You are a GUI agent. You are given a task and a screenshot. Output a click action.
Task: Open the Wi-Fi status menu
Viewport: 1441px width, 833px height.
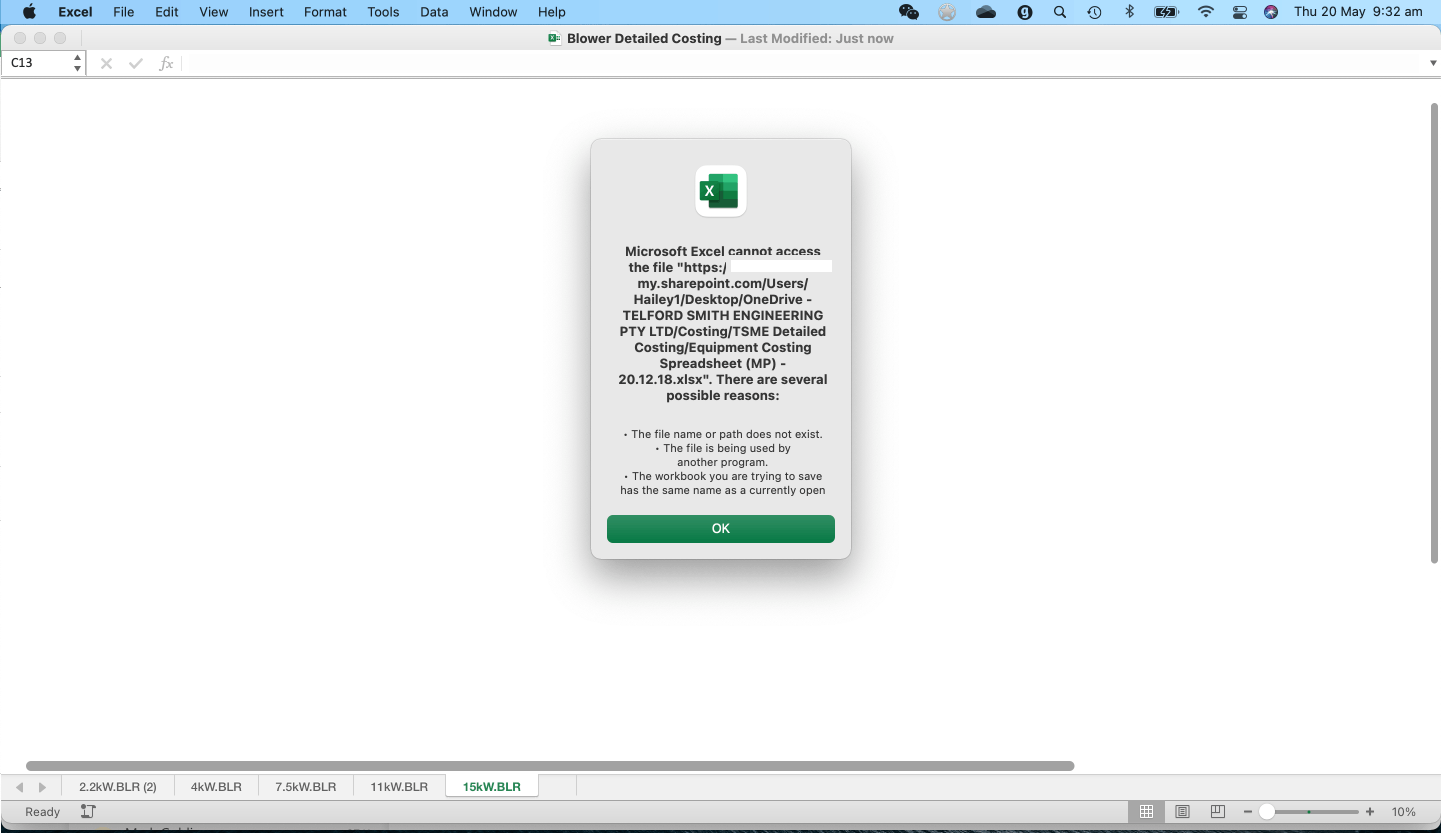point(1206,12)
